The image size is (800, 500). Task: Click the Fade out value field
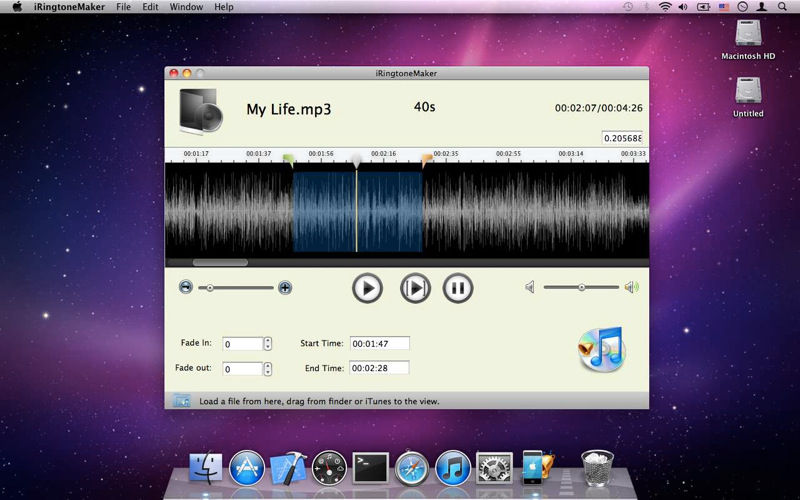tap(243, 368)
